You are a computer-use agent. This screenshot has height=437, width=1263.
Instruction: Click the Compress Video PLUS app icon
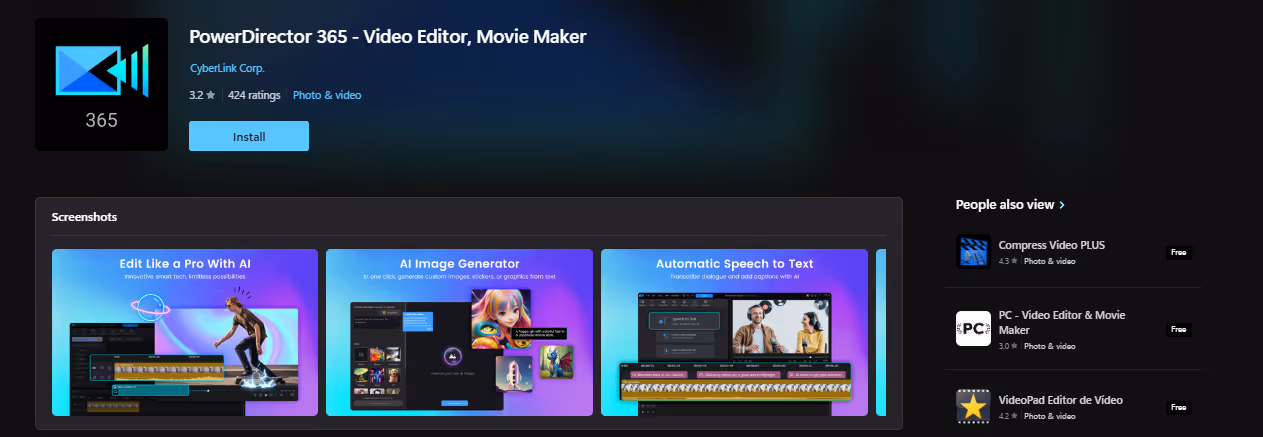click(x=973, y=252)
